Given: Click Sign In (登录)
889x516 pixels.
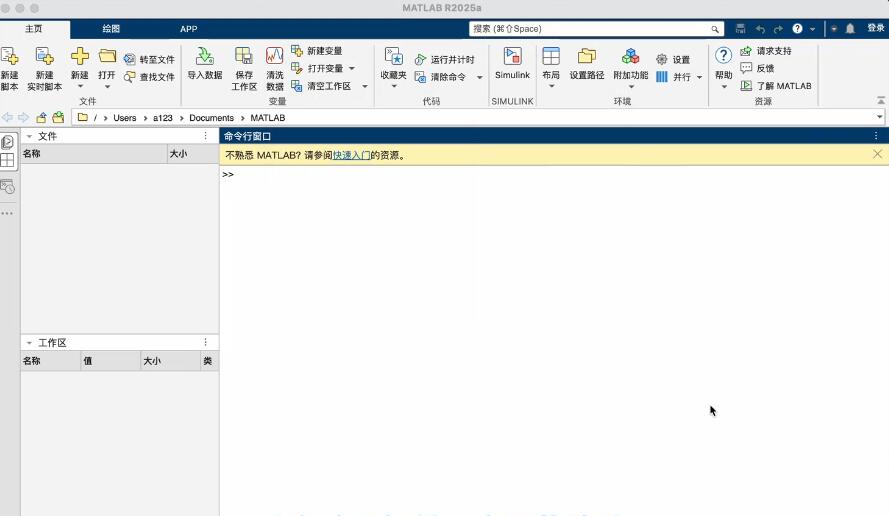Looking at the screenshot, I should pyautogui.click(x=875, y=28).
